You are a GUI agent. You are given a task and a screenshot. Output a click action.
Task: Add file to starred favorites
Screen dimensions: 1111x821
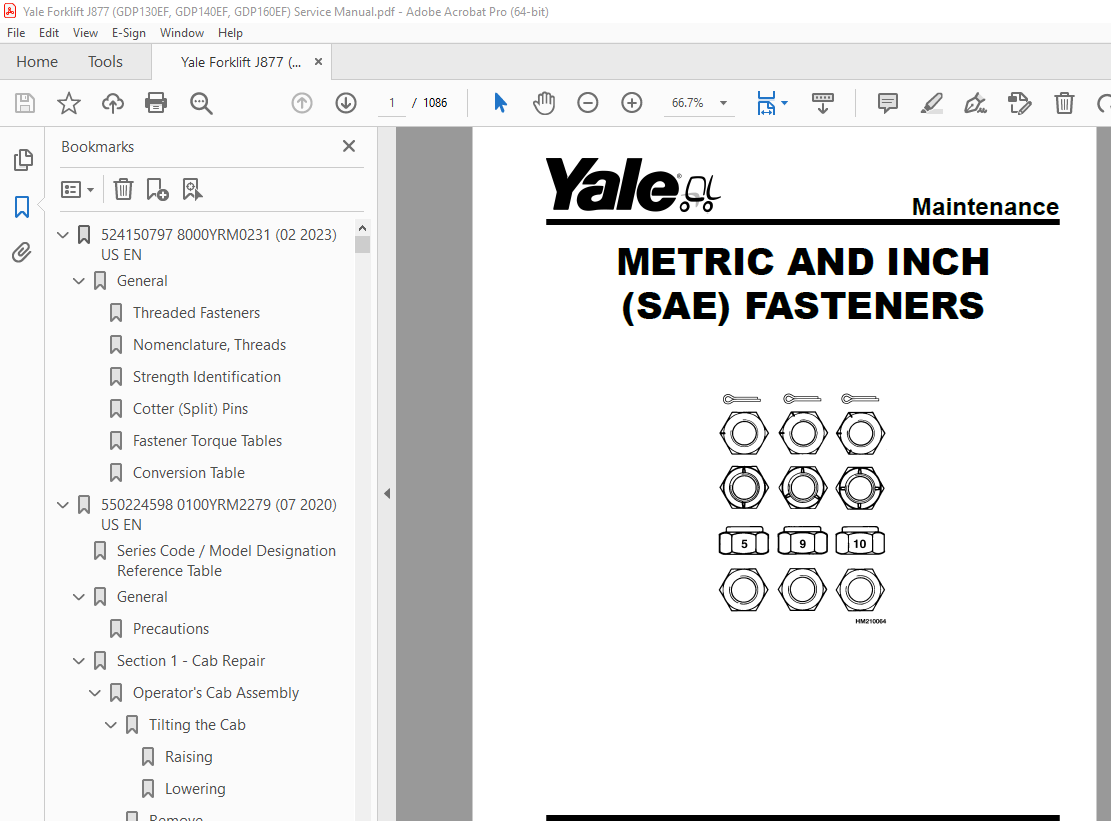(69, 103)
